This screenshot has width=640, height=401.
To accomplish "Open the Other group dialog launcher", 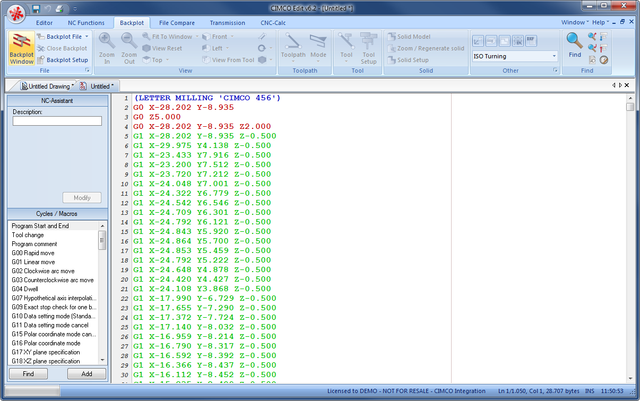I will 555,71.
